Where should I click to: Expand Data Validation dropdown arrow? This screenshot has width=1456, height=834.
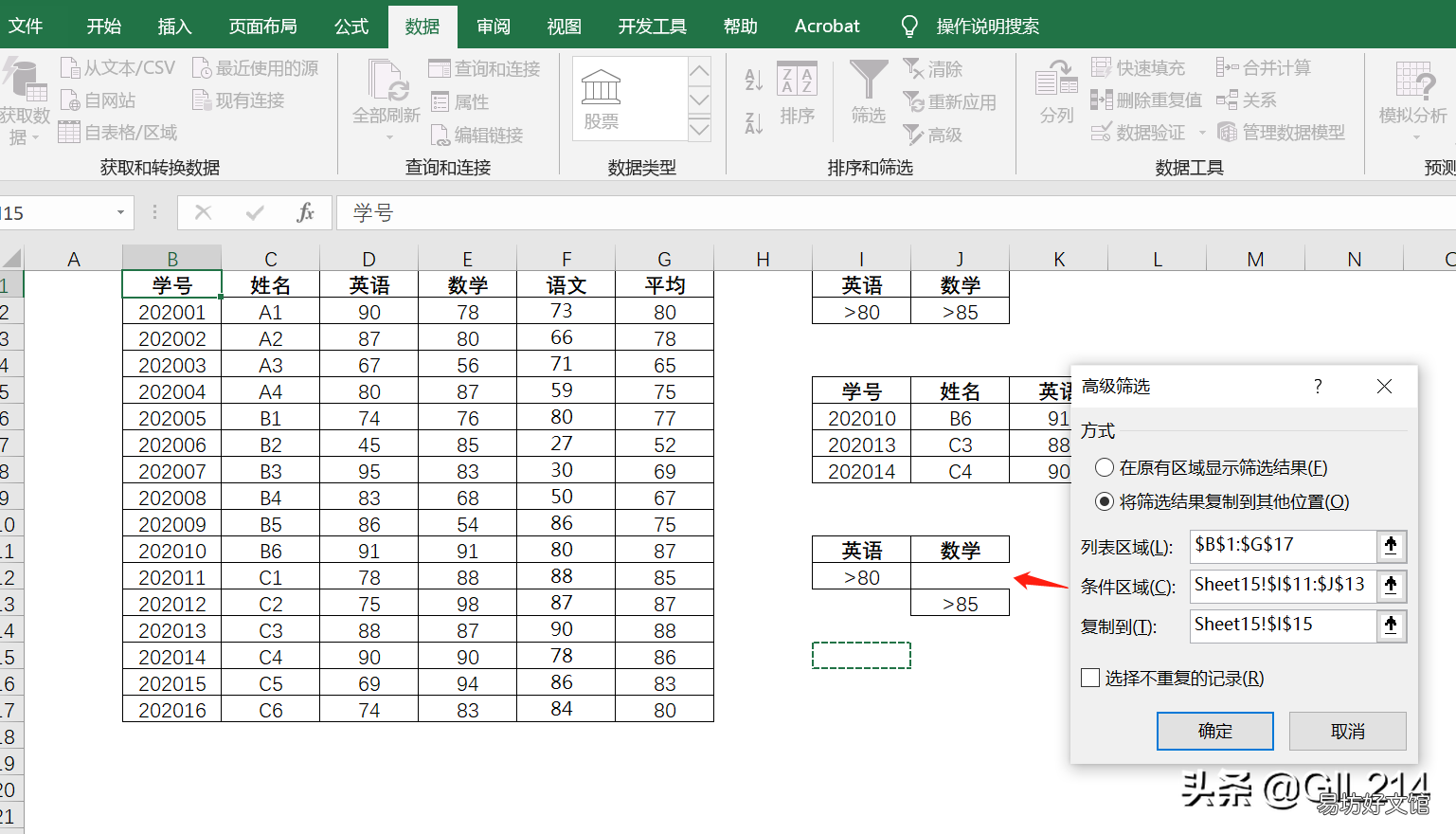pyautogui.click(x=1202, y=134)
